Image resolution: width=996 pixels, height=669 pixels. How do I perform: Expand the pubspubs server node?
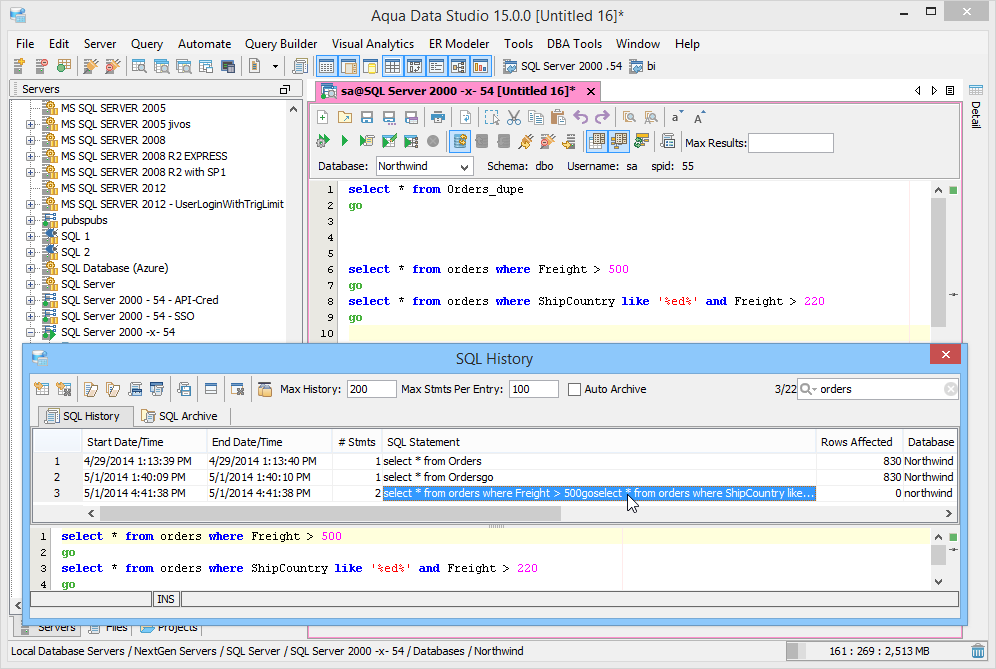[30, 220]
